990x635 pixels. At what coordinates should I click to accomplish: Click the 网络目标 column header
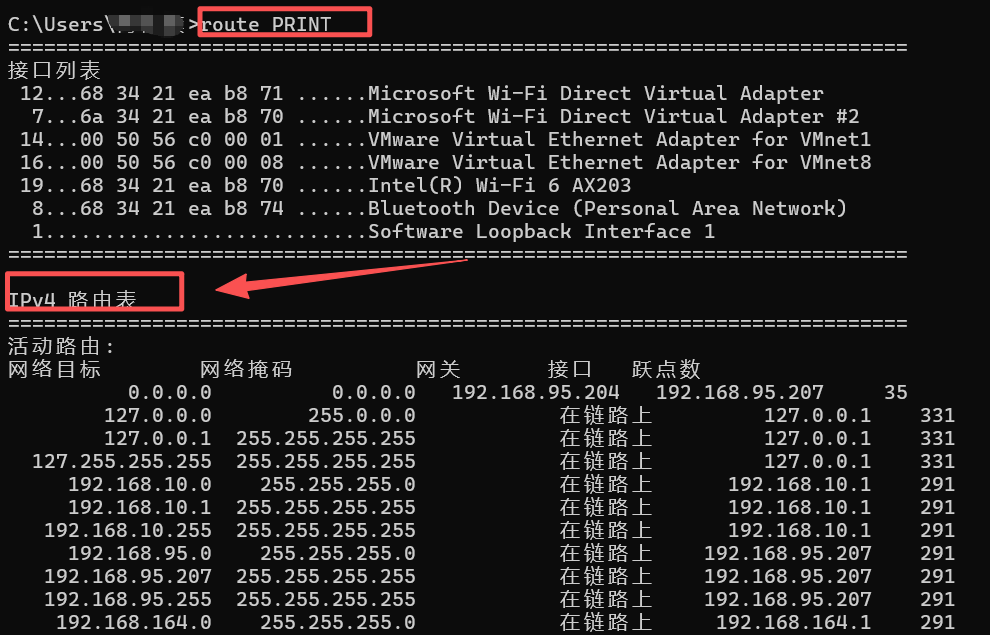point(54,369)
